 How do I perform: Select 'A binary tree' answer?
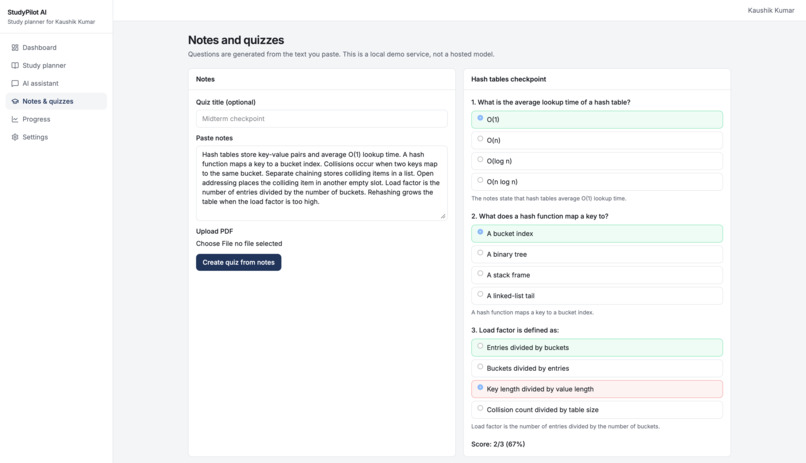point(597,254)
